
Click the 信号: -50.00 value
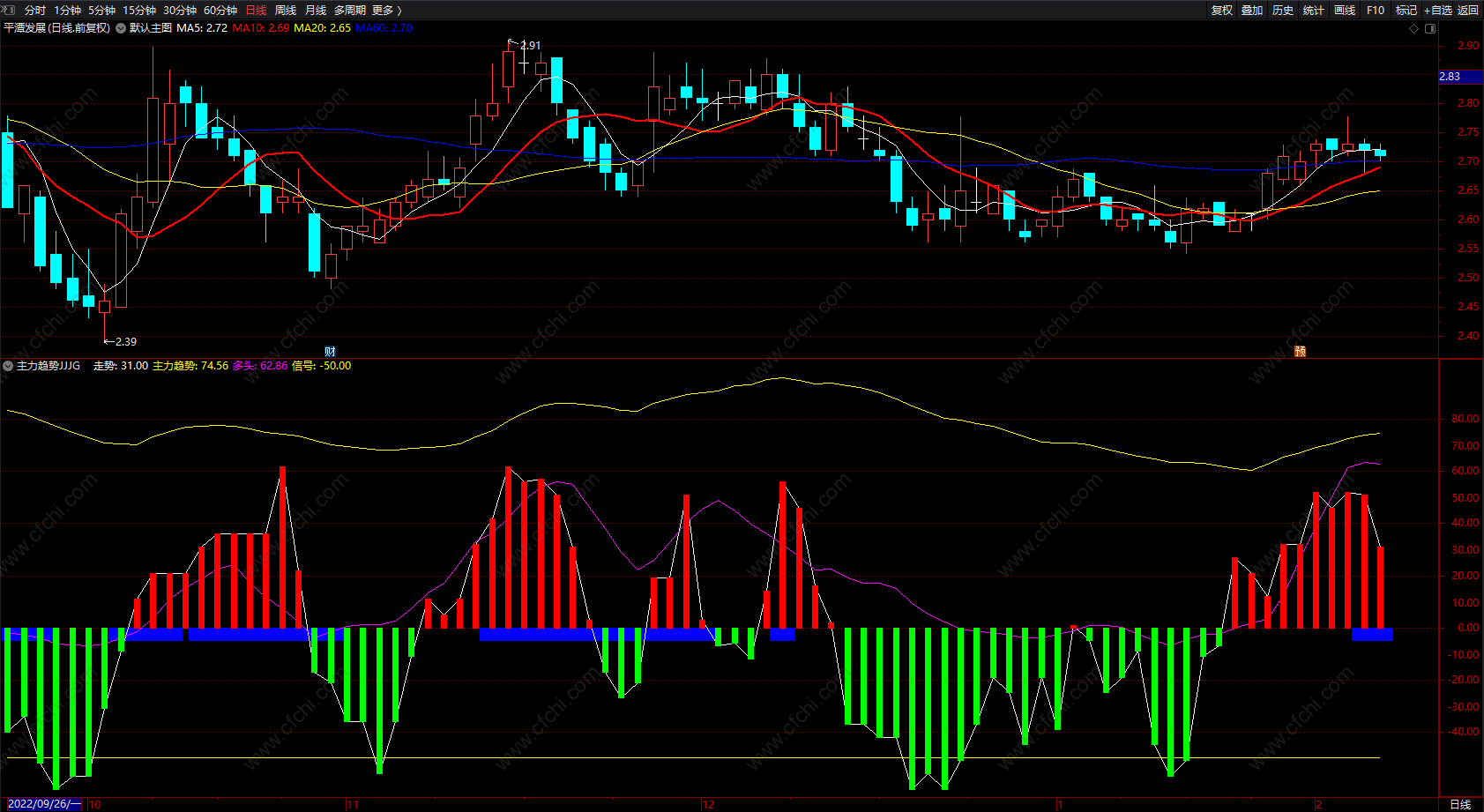click(322, 366)
